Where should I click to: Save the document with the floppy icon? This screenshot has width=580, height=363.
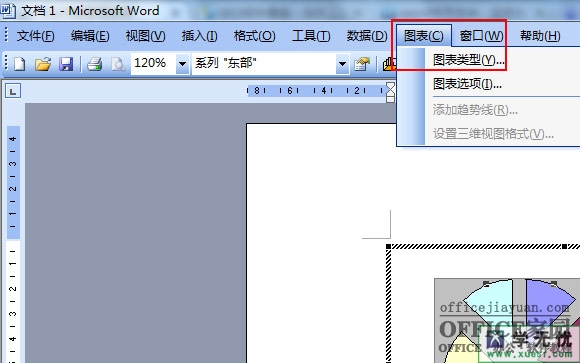(x=66, y=64)
